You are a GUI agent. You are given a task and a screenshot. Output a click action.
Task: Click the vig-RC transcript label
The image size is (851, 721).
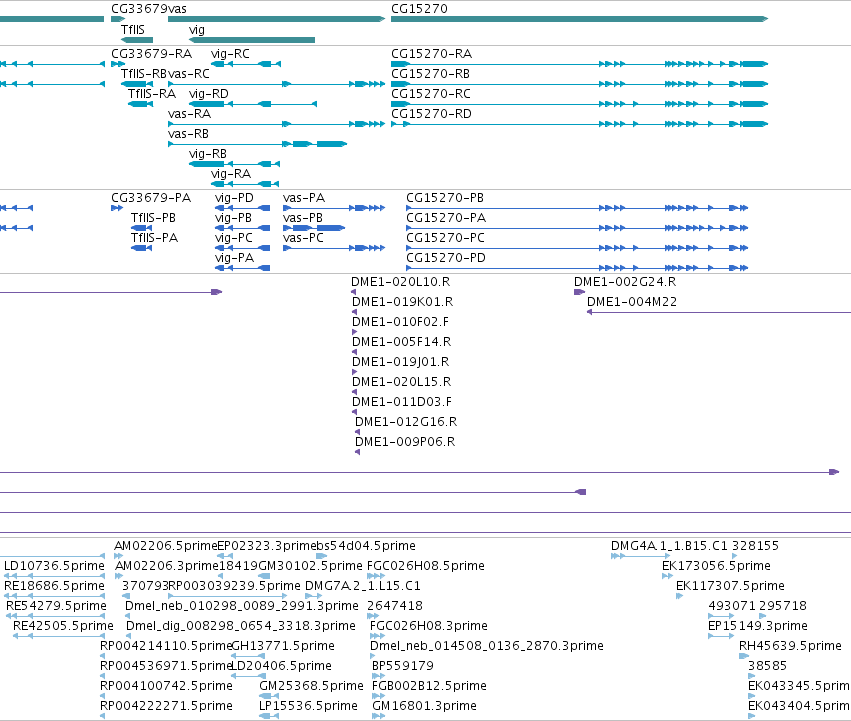[231, 54]
